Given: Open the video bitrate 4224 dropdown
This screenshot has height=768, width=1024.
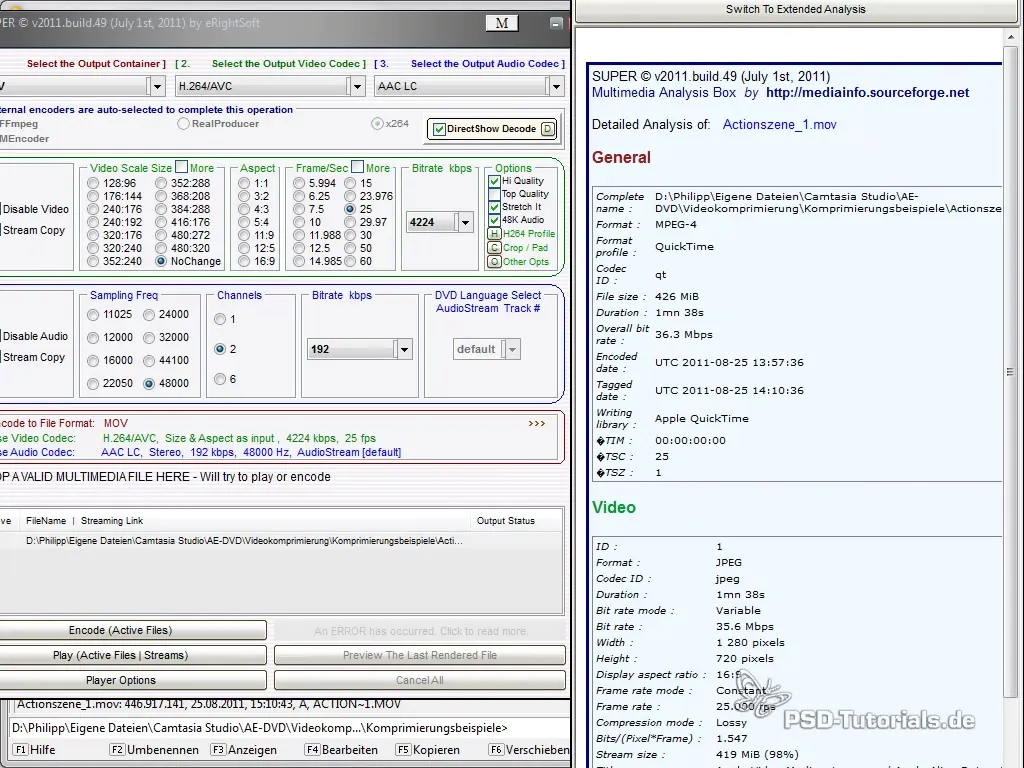Looking at the screenshot, I should click(x=465, y=223).
